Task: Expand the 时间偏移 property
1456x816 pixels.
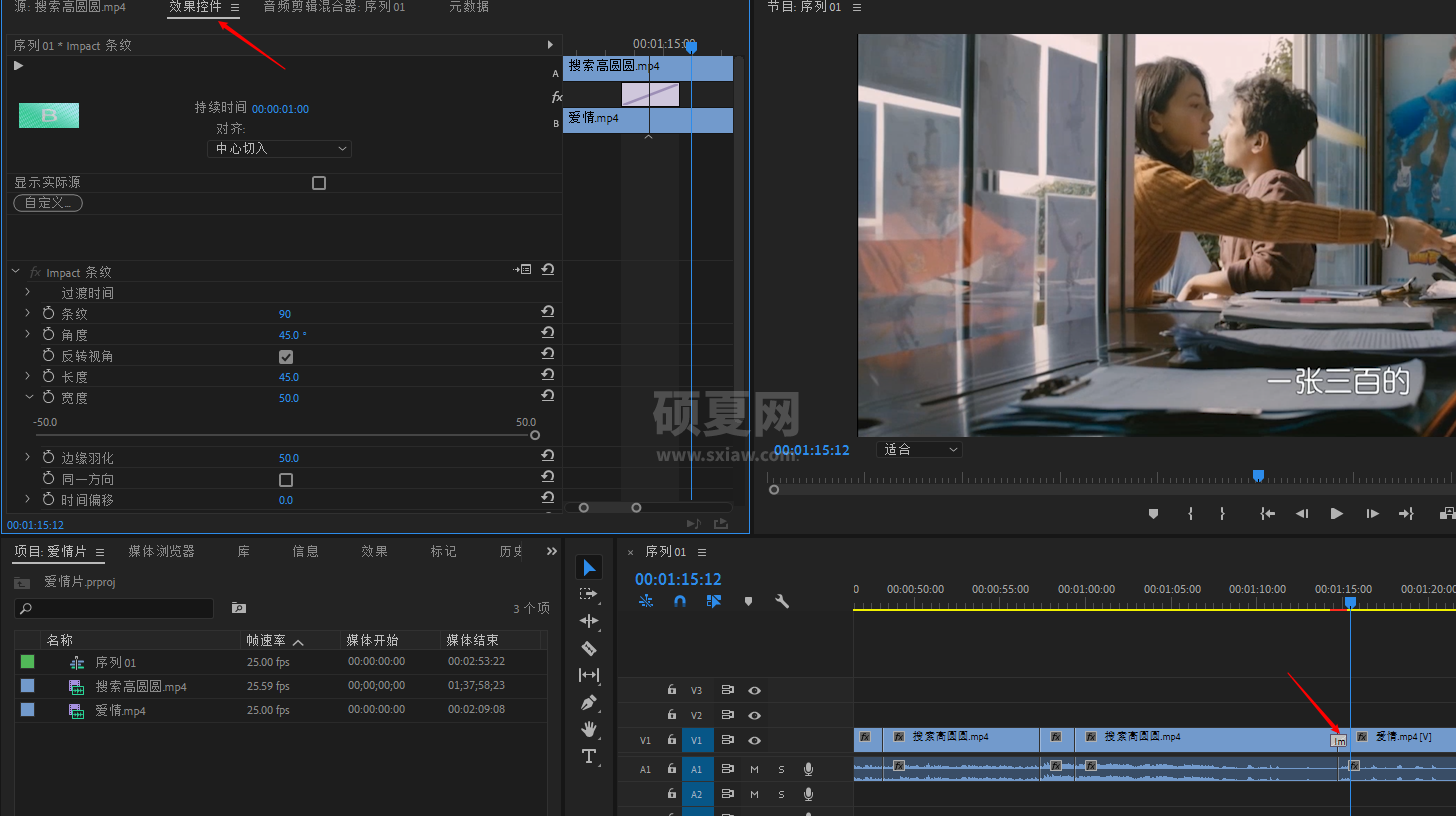Action: pos(28,499)
